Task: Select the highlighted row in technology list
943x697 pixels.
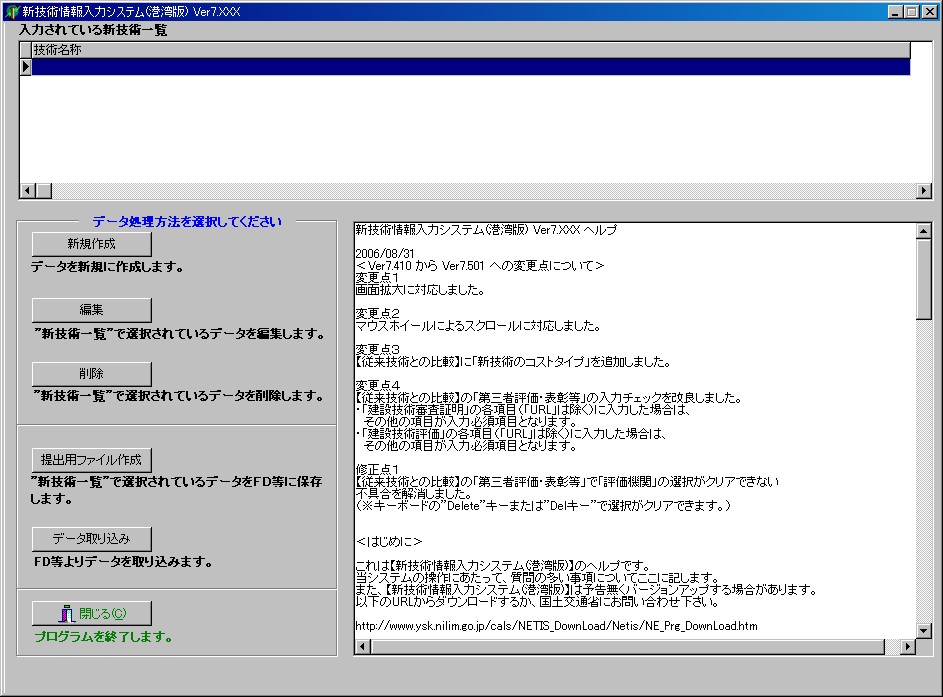Action: pos(470,67)
